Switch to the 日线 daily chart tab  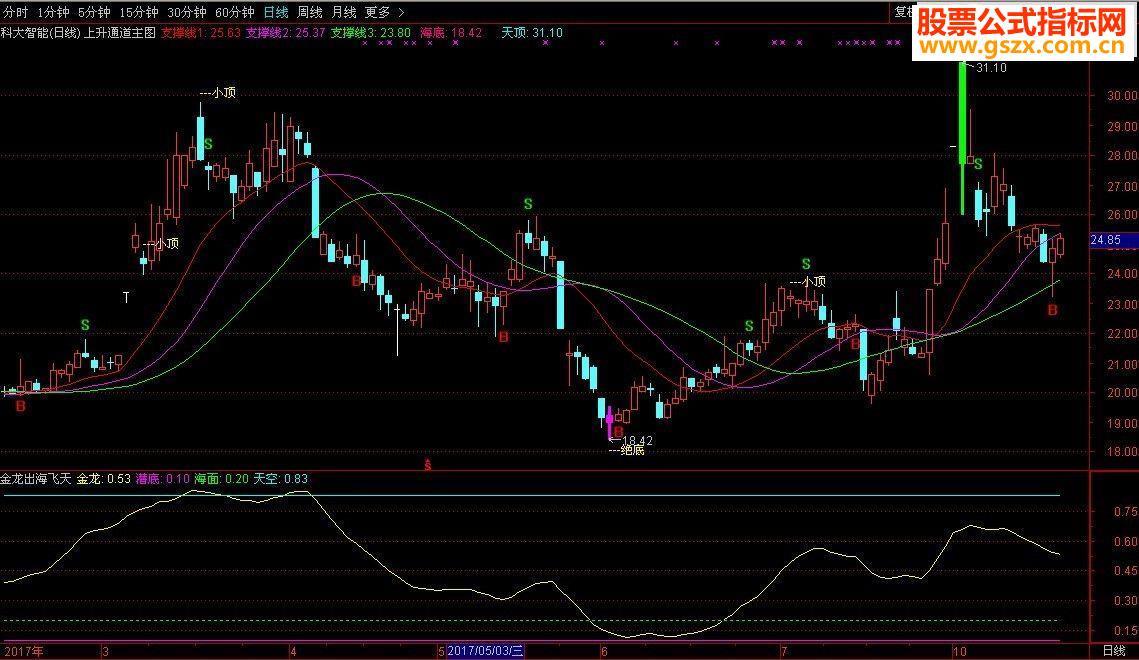[x=275, y=12]
